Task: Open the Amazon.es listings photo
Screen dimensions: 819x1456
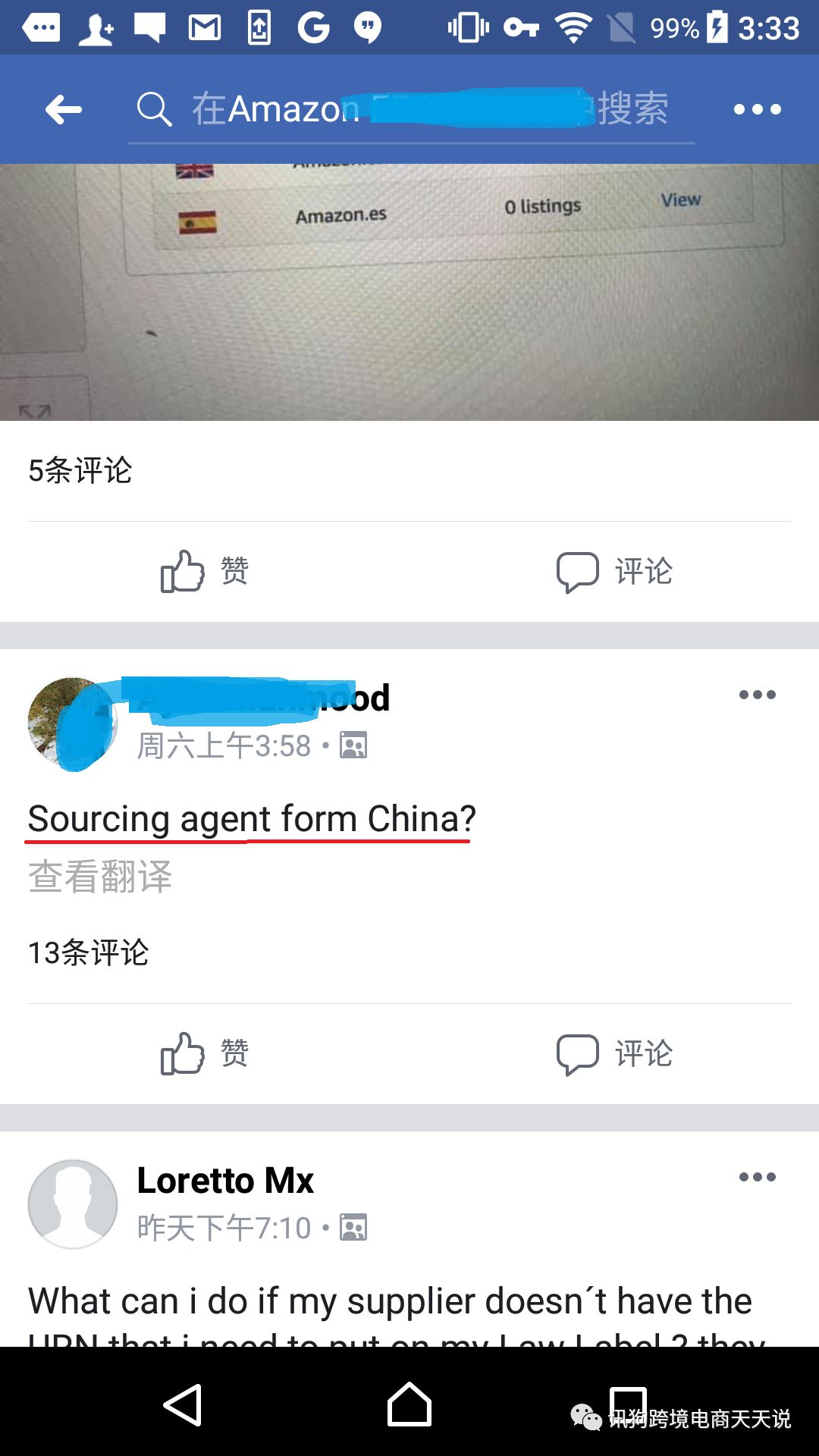Action: [409, 292]
